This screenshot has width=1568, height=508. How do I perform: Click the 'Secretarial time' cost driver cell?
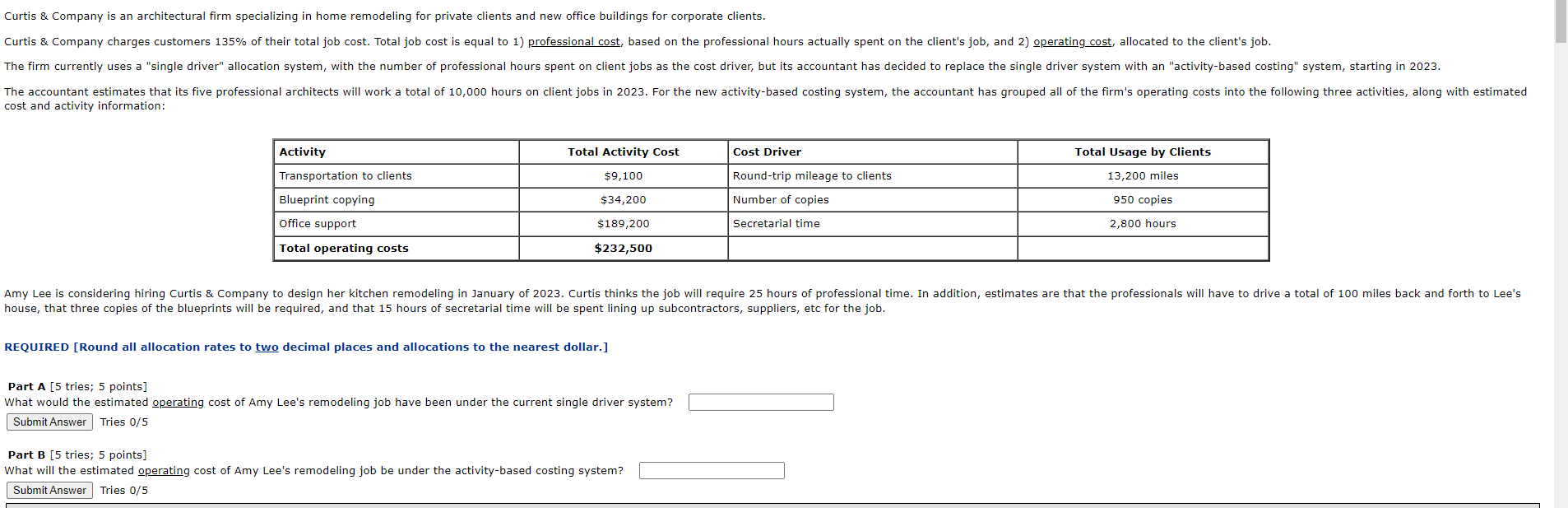pos(873,223)
